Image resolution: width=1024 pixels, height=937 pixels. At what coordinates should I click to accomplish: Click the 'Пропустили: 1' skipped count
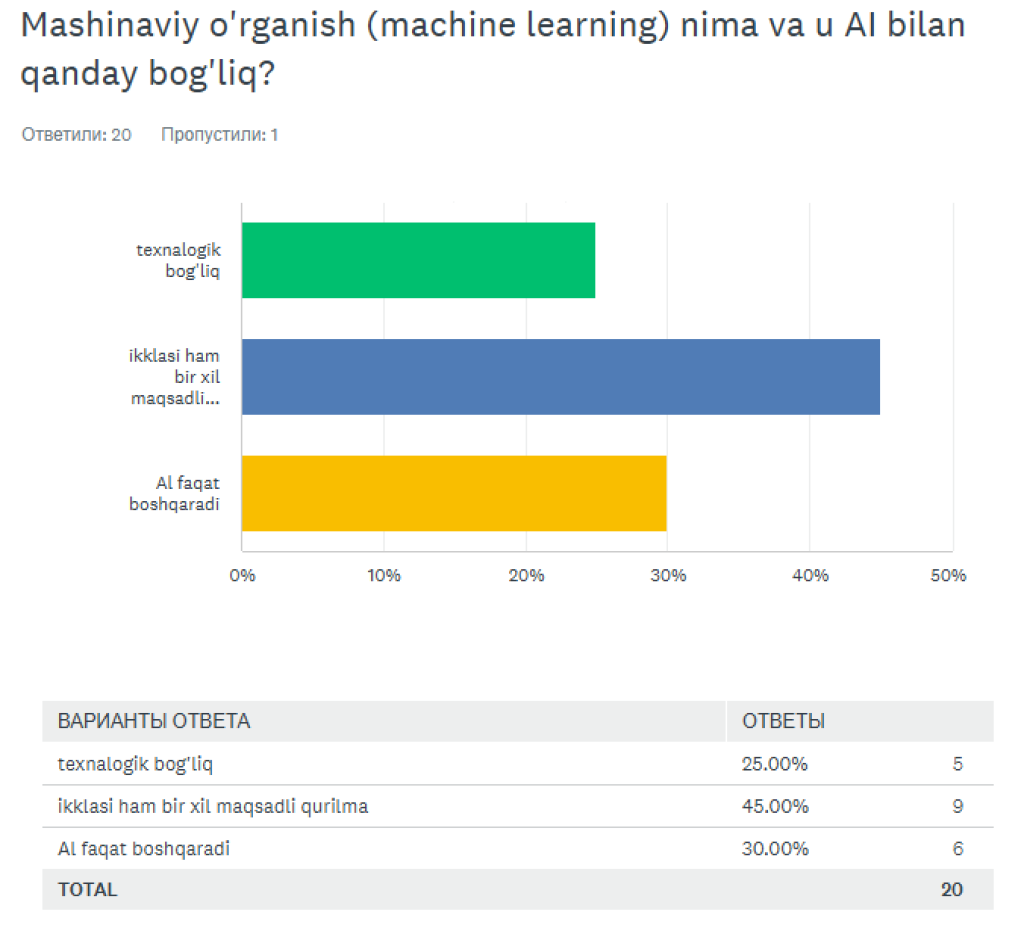click(219, 135)
